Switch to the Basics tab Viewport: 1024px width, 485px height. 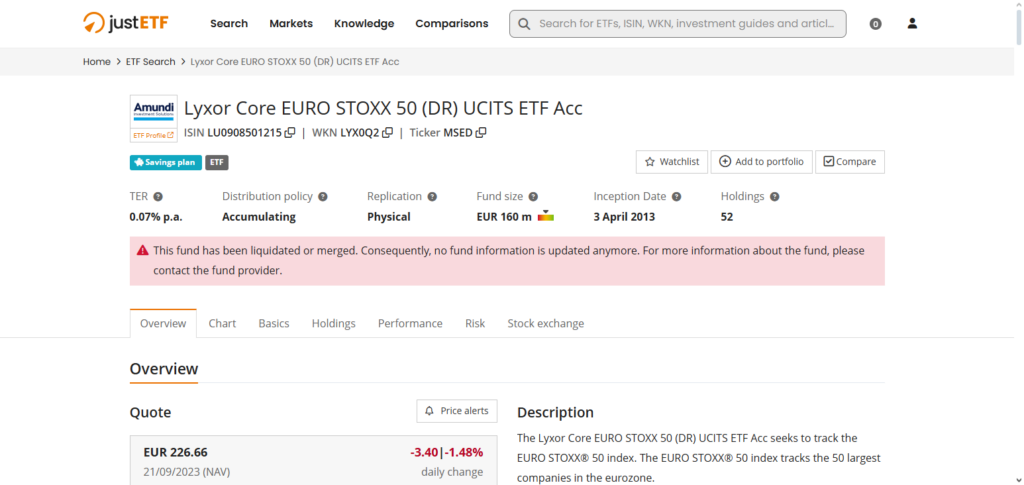pos(274,323)
